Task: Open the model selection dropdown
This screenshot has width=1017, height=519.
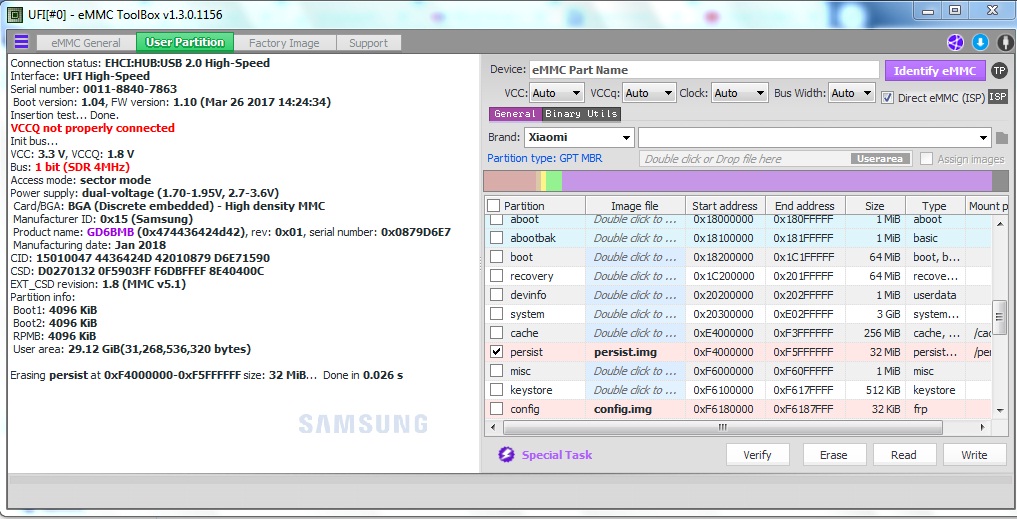Action: pos(815,138)
